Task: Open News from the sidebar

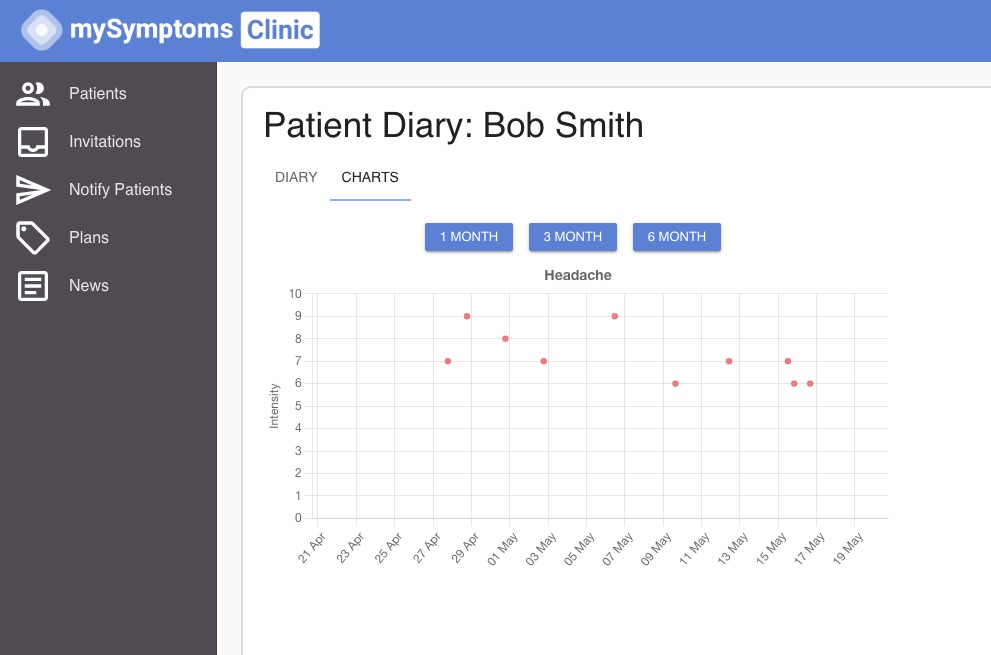Action: (89, 286)
